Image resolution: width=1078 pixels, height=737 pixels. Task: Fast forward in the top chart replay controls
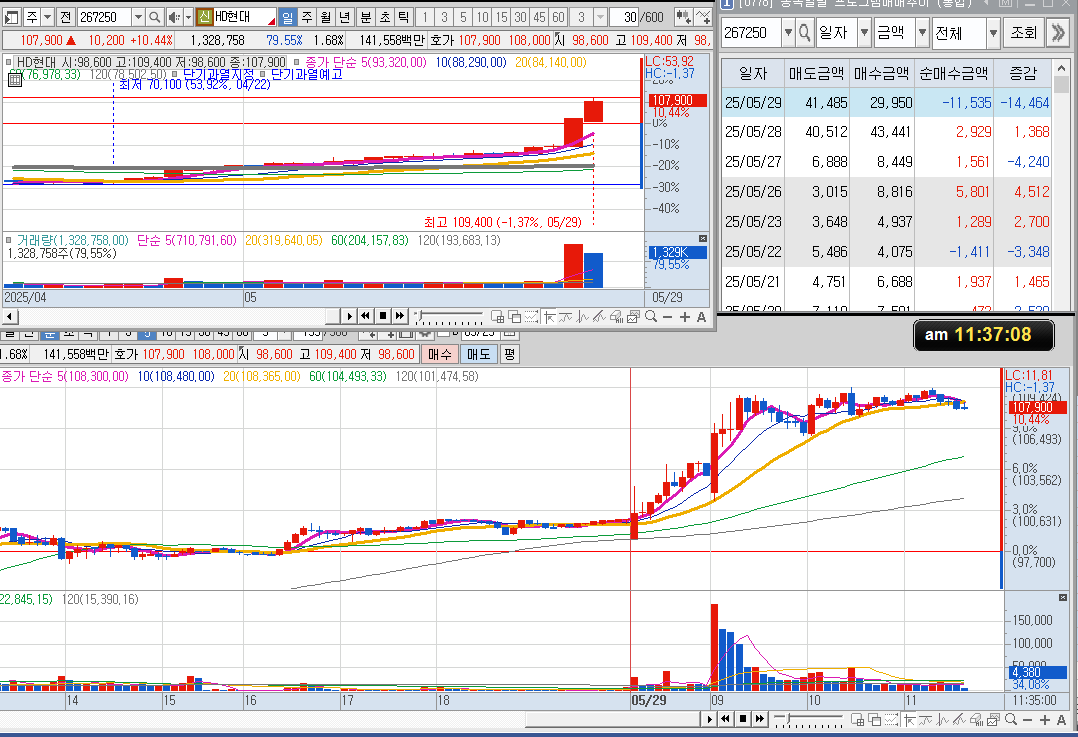[x=400, y=316]
